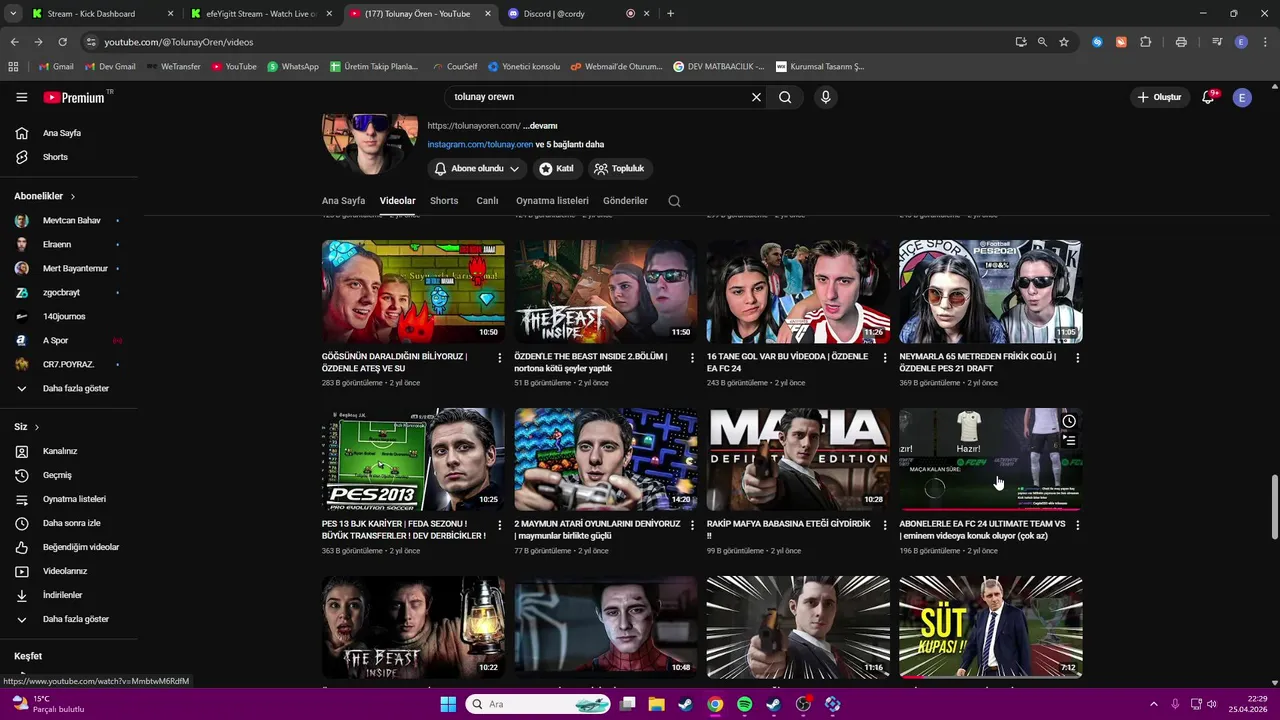Open YouTube notifications bell

[x=1208, y=97]
